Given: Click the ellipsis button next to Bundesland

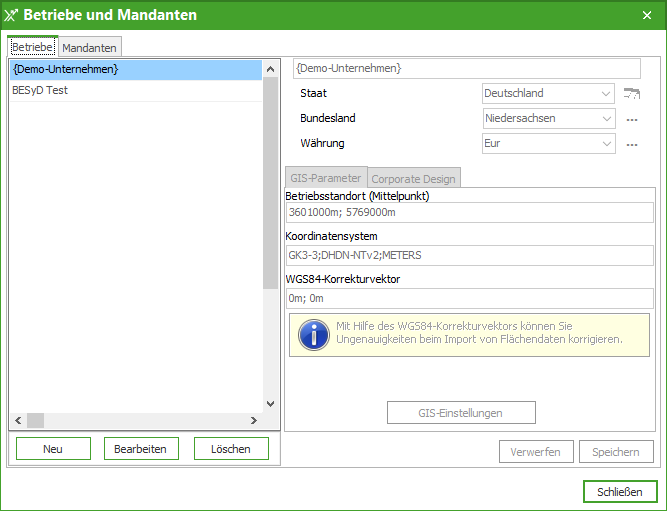Looking at the screenshot, I should pos(631,119).
